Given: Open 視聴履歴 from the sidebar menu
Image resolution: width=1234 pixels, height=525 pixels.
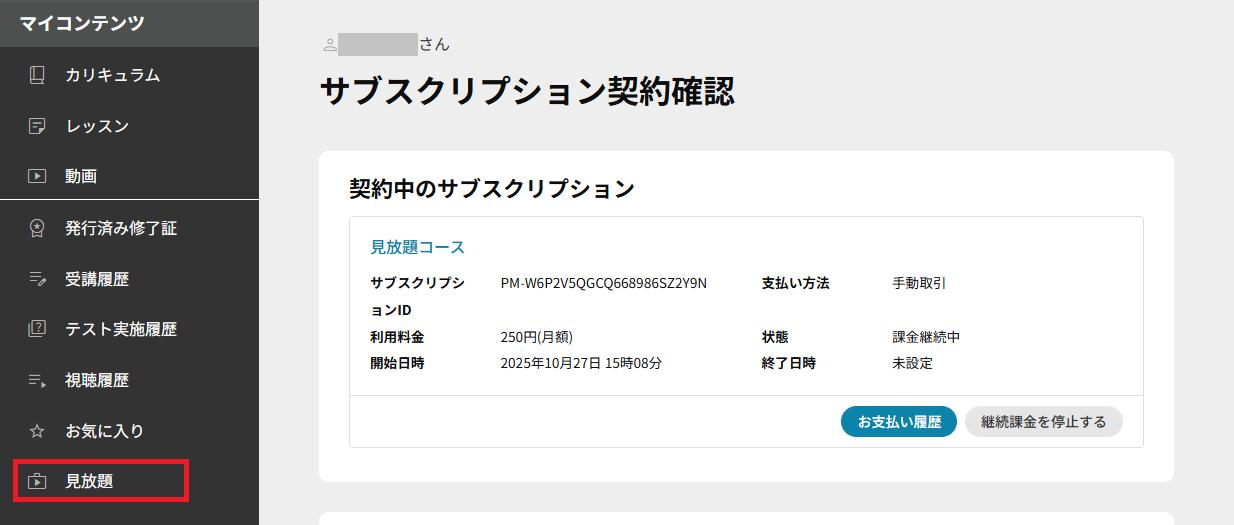Looking at the screenshot, I should pos(97,381).
